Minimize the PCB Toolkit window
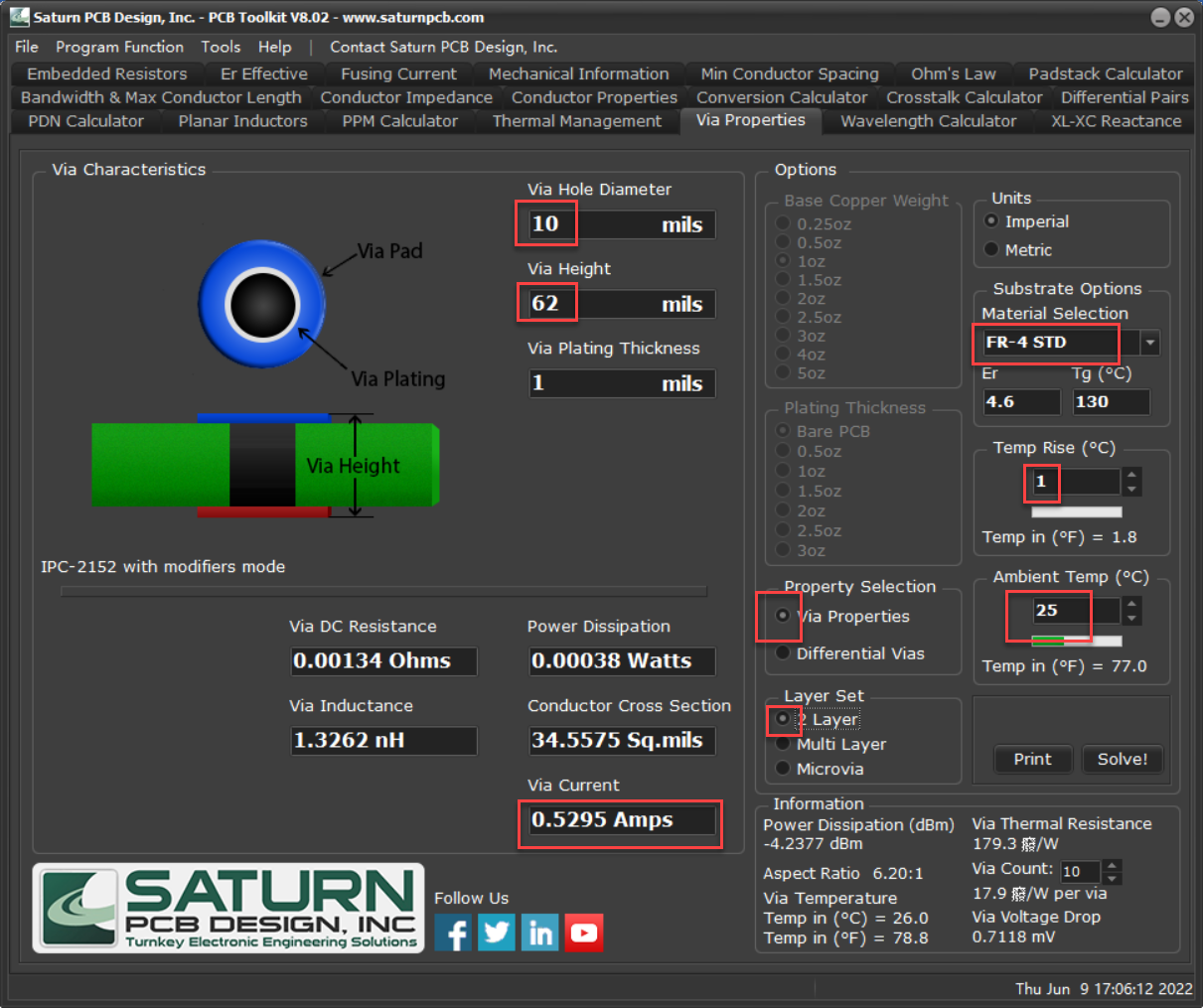Screen dimensions: 1203x1008 [1160, 17]
